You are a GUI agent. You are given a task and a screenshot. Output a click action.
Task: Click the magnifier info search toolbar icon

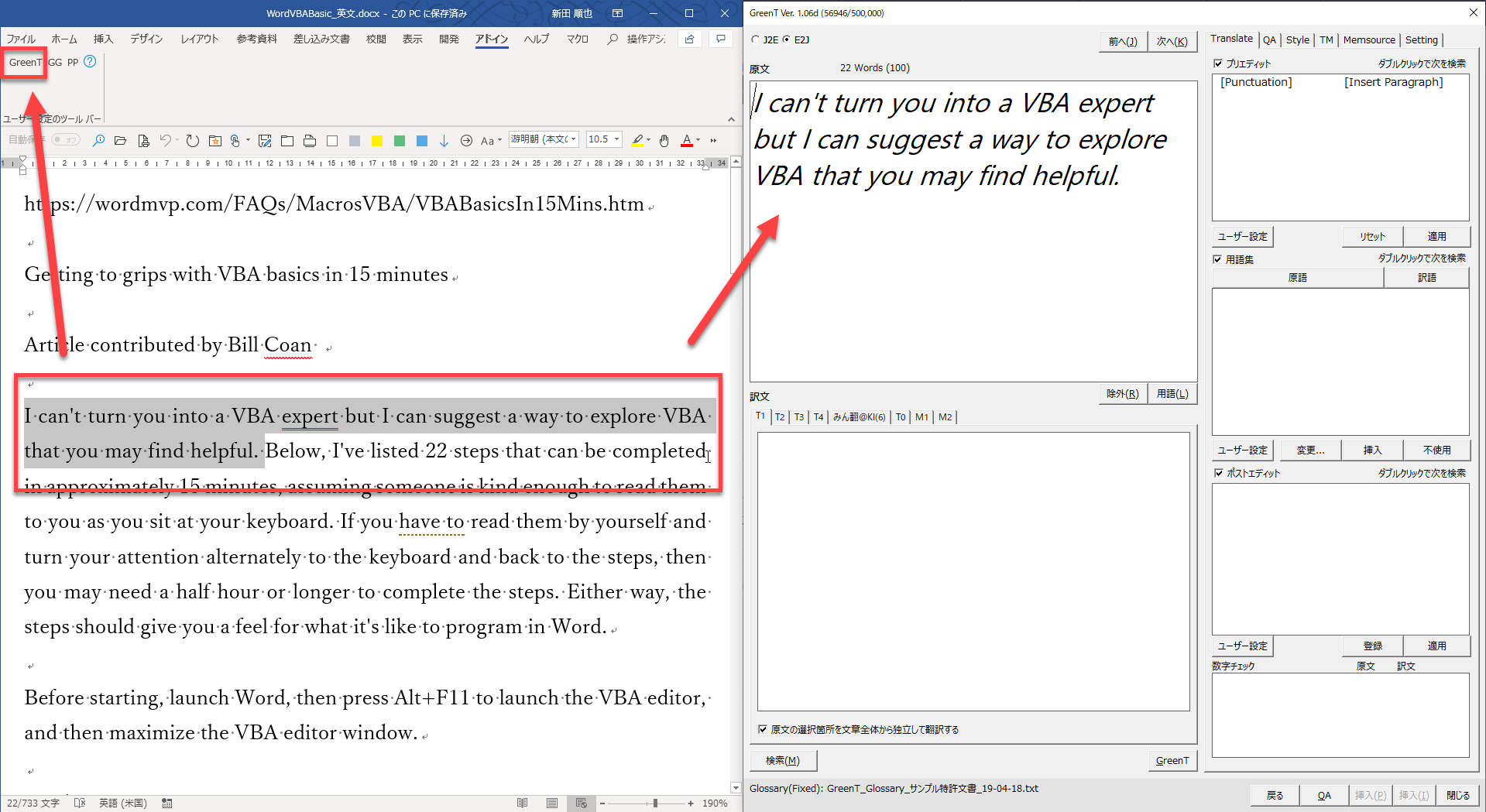click(x=98, y=140)
